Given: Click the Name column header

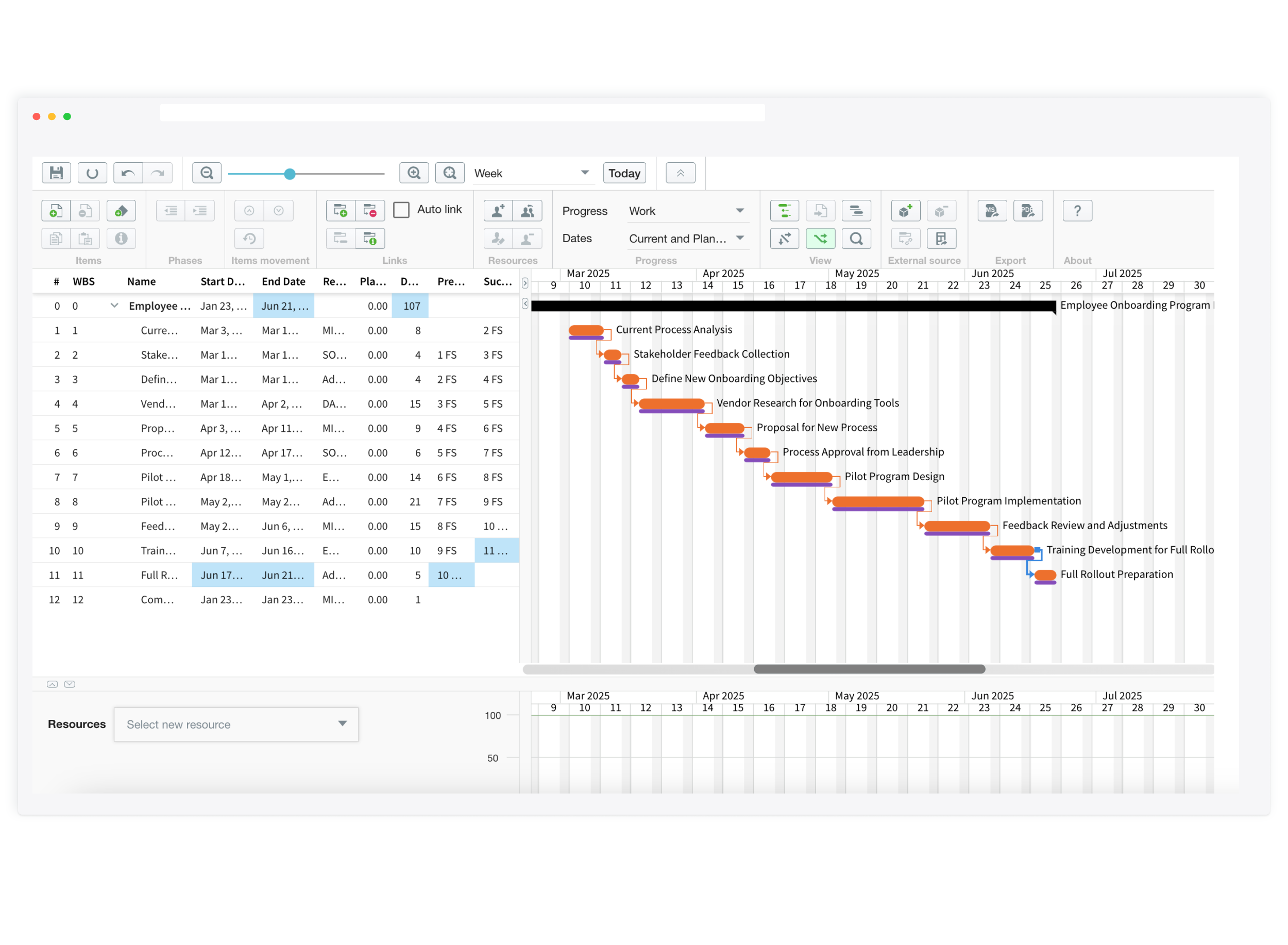Looking at the screenshot, I should tap(141, 281).
